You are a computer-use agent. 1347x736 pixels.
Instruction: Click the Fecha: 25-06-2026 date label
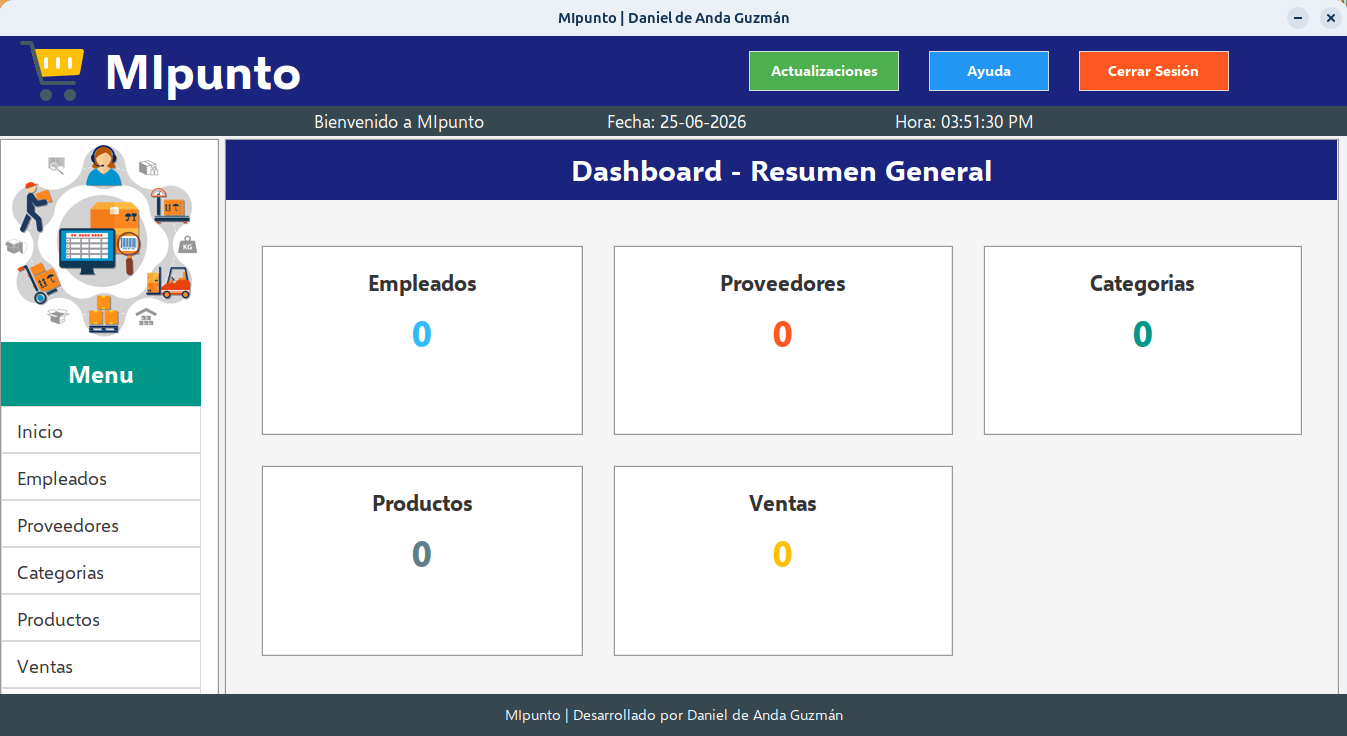point(677,122)
